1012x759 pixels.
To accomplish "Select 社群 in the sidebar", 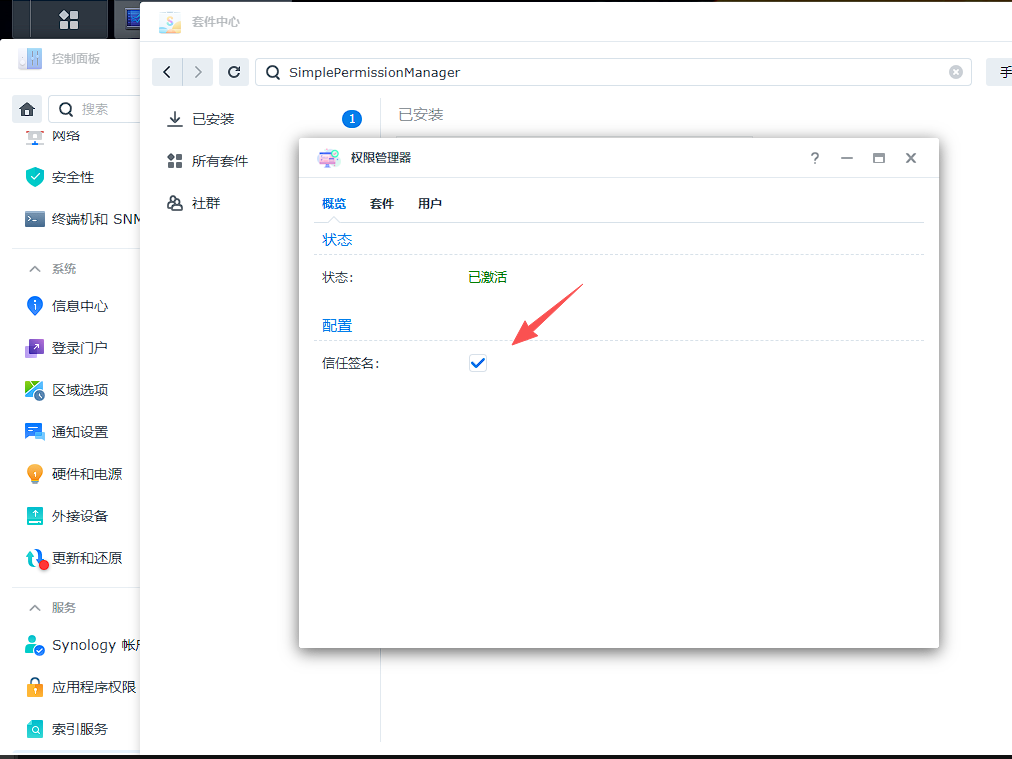I will pos(205,203).
